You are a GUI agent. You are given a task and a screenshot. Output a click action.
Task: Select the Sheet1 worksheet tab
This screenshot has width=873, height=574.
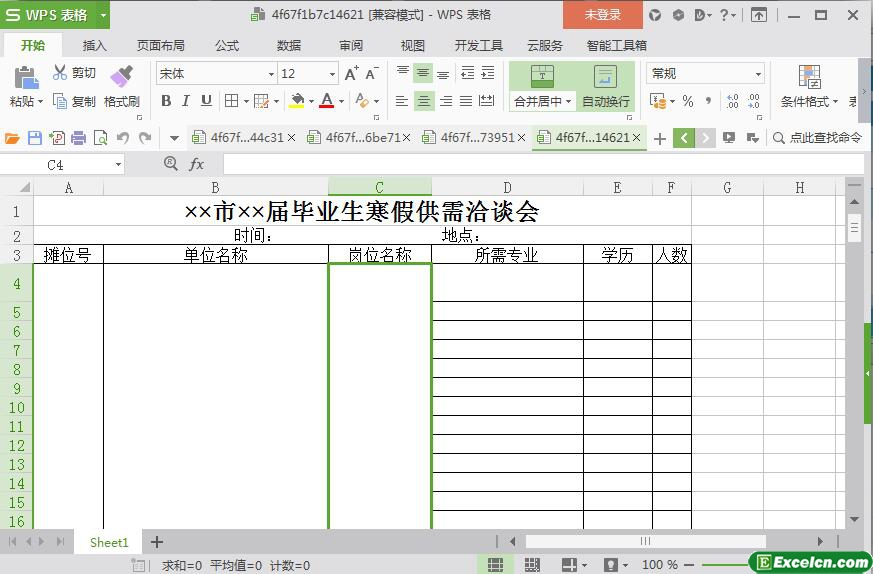[x=109, y=542]
